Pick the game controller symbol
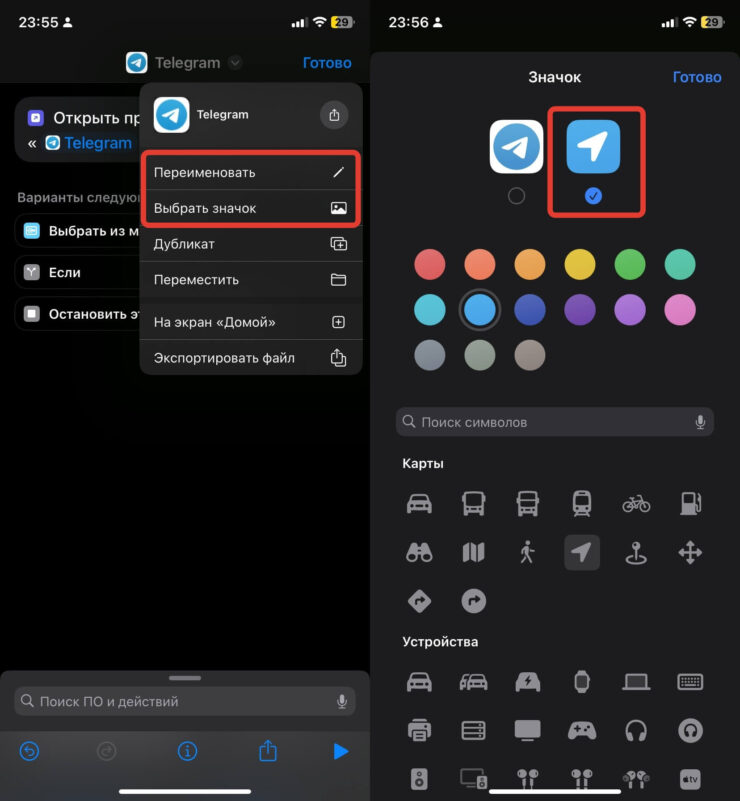This screenshot has width=740, height=801. pos(582,731)
